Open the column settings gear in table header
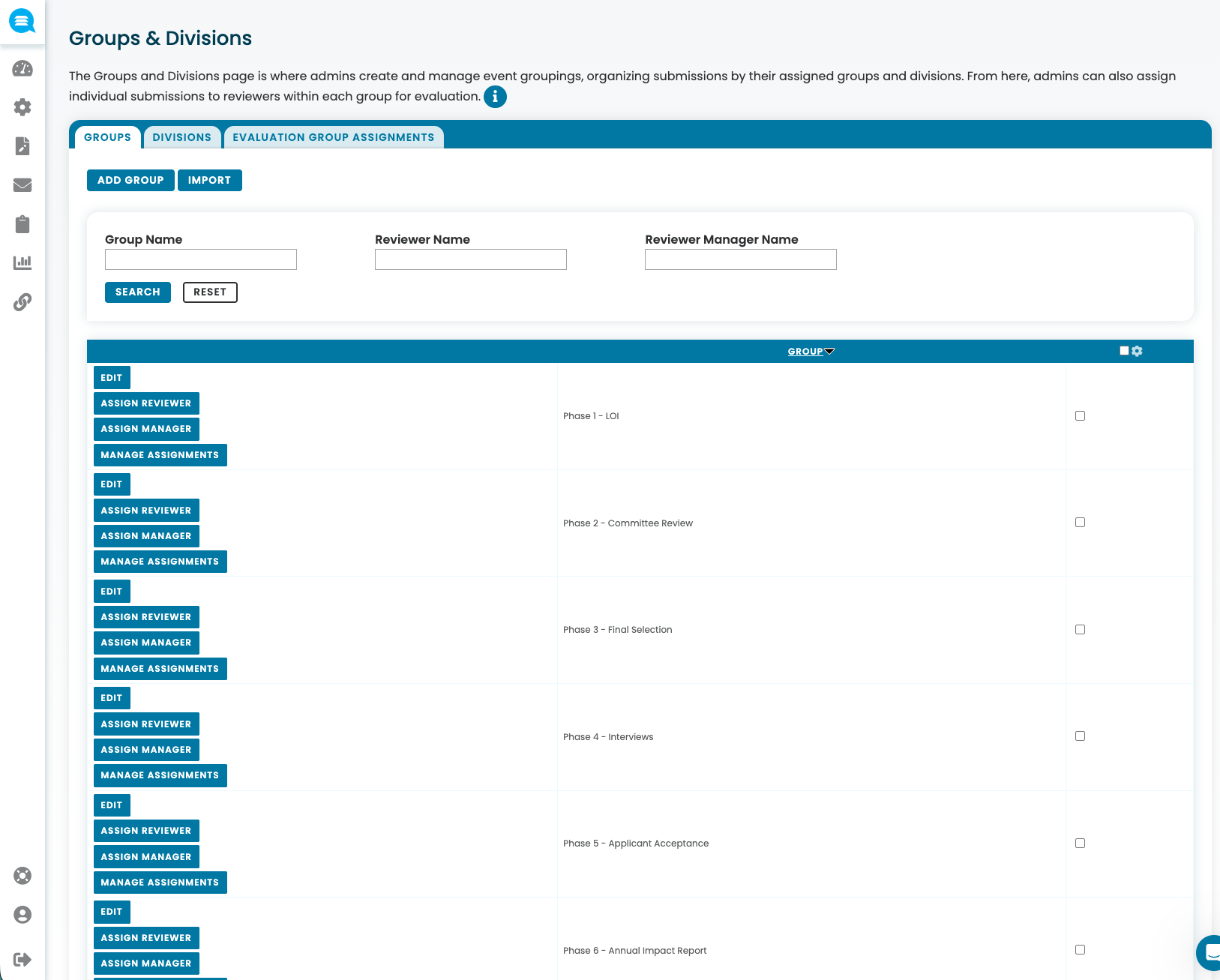 1137,350
